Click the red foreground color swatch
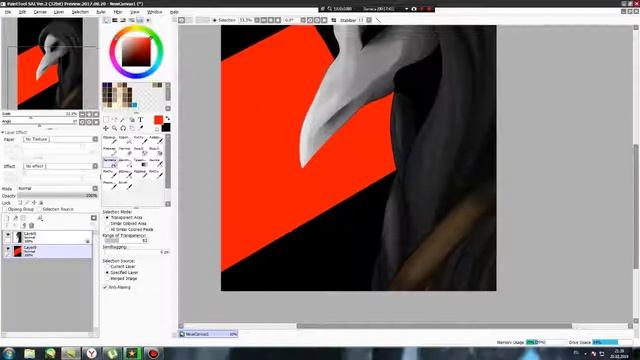 click(158, 120)
